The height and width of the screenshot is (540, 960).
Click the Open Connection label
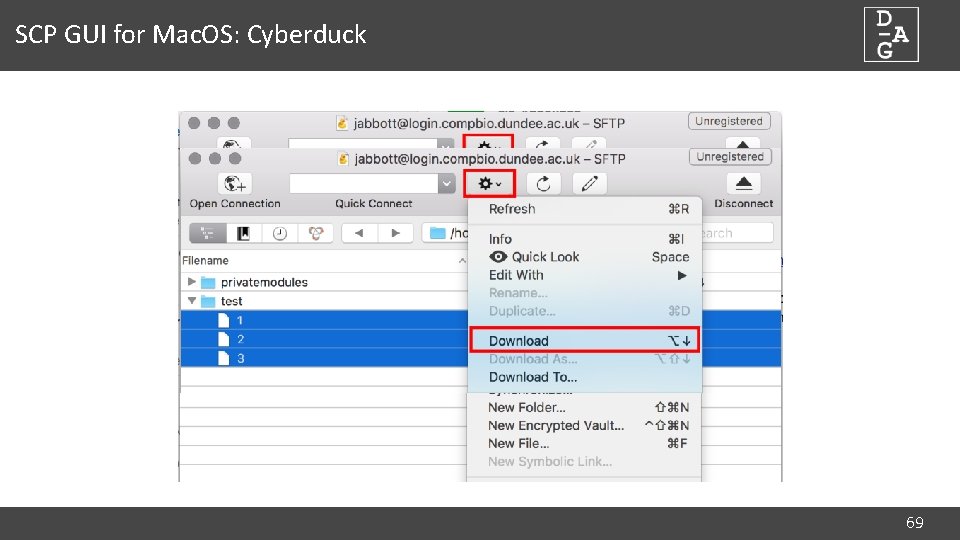pyautogui.click(x=235, y=204)
